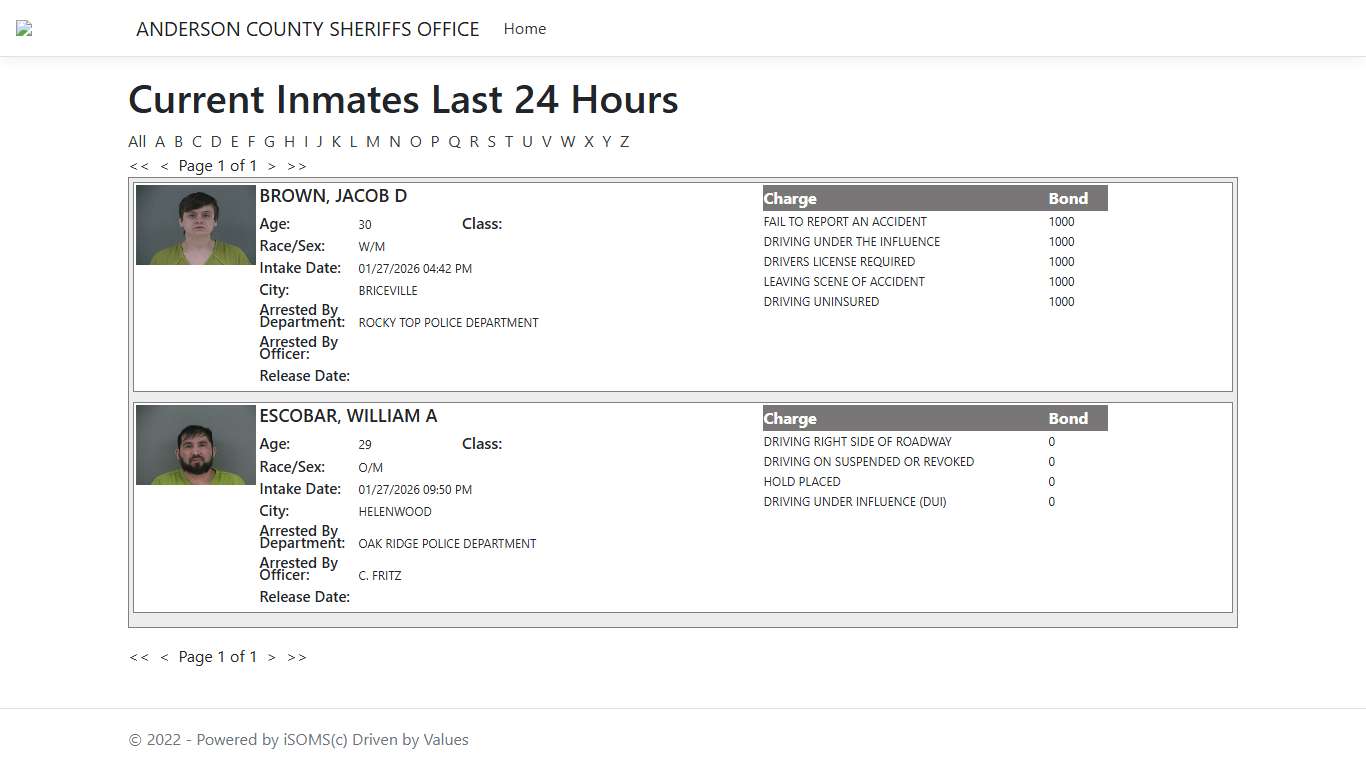Click the broken logo image in the header
Viewport: 1366px width, 768px height.
point(24,29)
